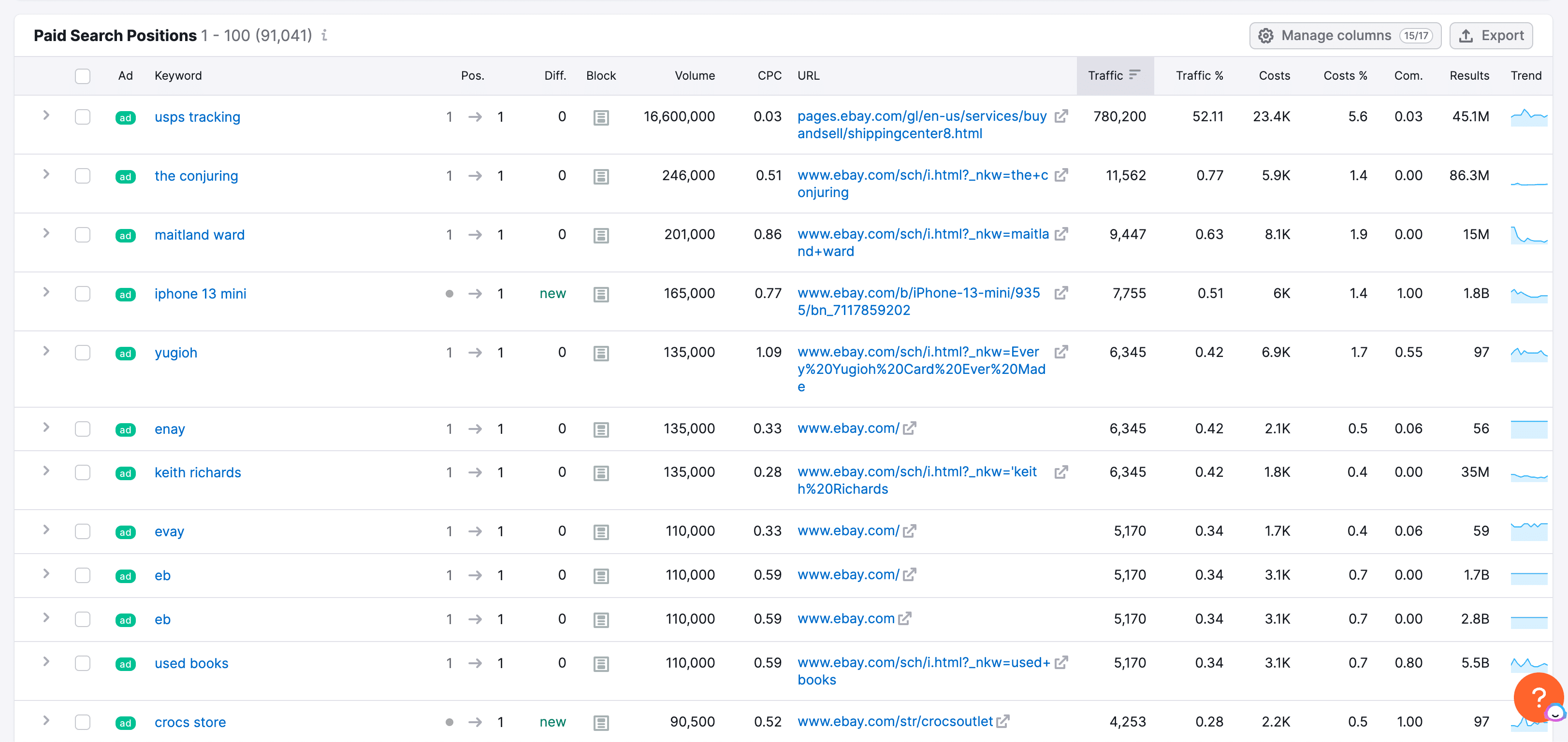Open external link icon for yugioh URL
Image resolution: width=1568 pixels, height=742 pixels.
tap(1061, 352)
